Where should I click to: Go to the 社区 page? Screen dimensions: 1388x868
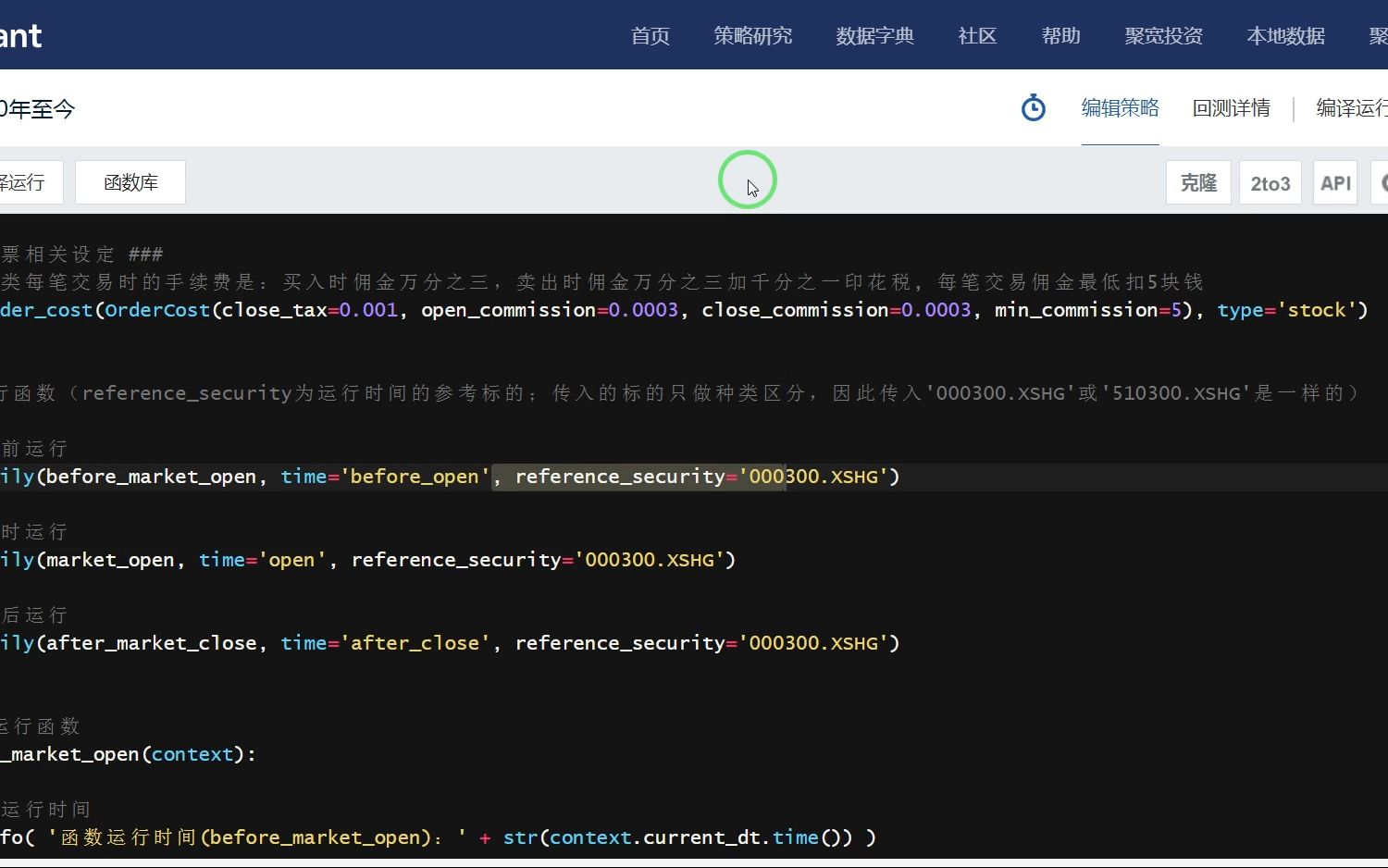tap(977, 36)
